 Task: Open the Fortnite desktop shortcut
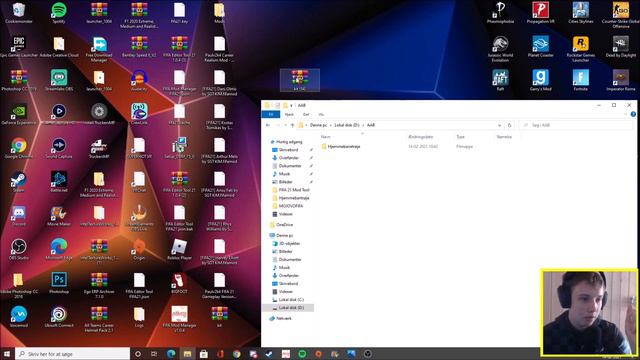[580, 80]
